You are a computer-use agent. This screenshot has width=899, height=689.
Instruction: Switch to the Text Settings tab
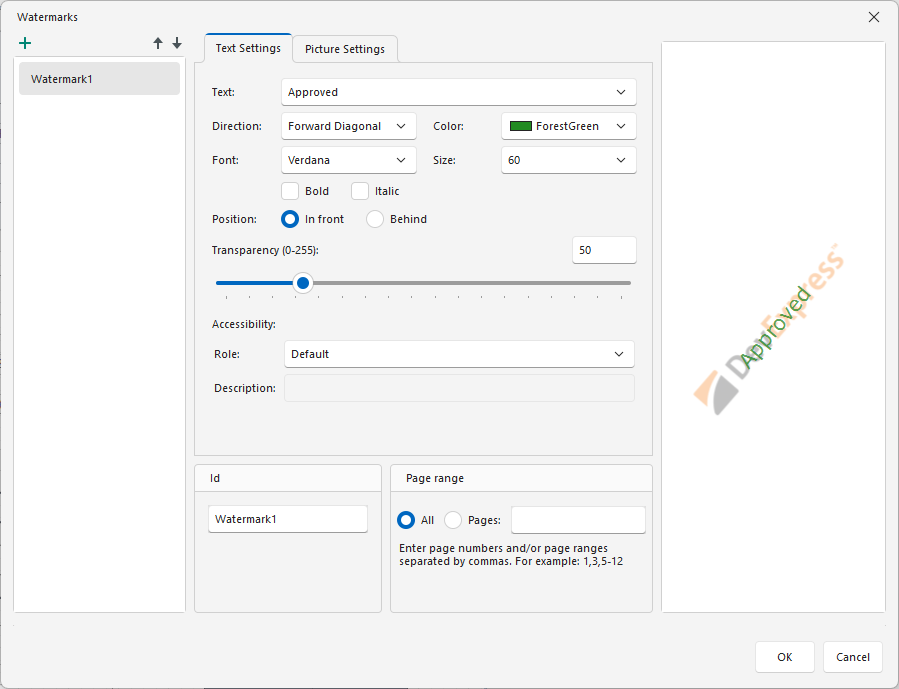click(x=248, y=48)
